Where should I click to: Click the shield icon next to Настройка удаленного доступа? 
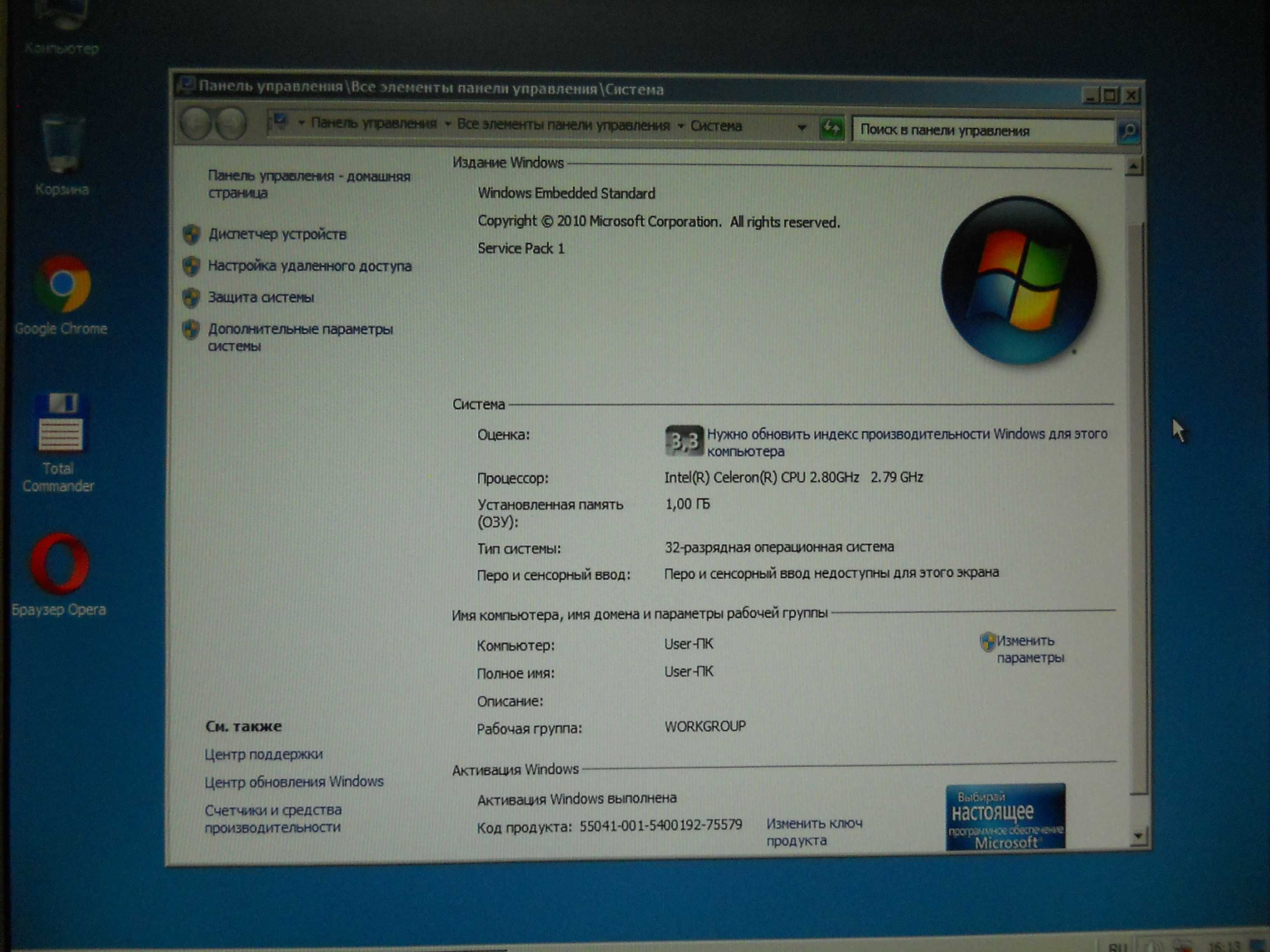point(191,266)
